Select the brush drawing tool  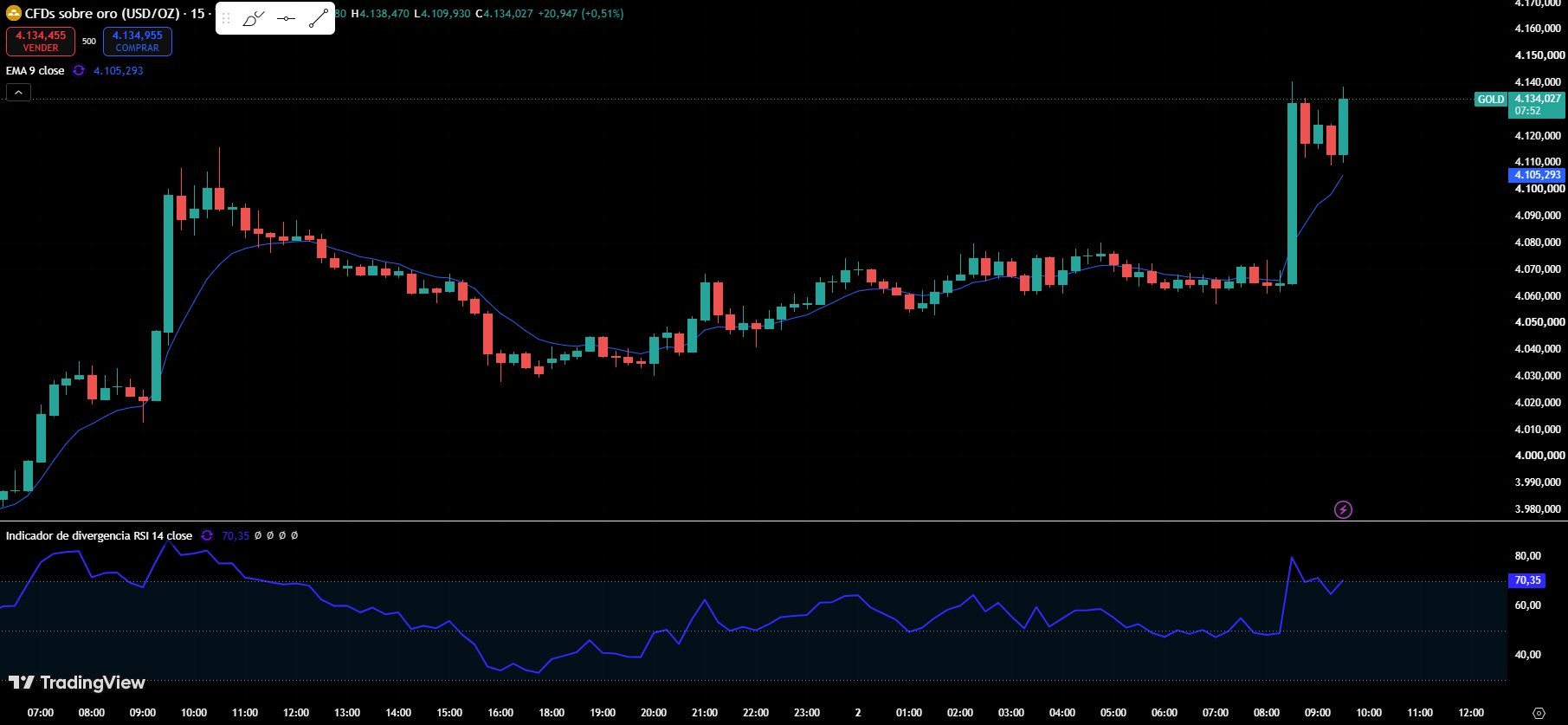254,18
